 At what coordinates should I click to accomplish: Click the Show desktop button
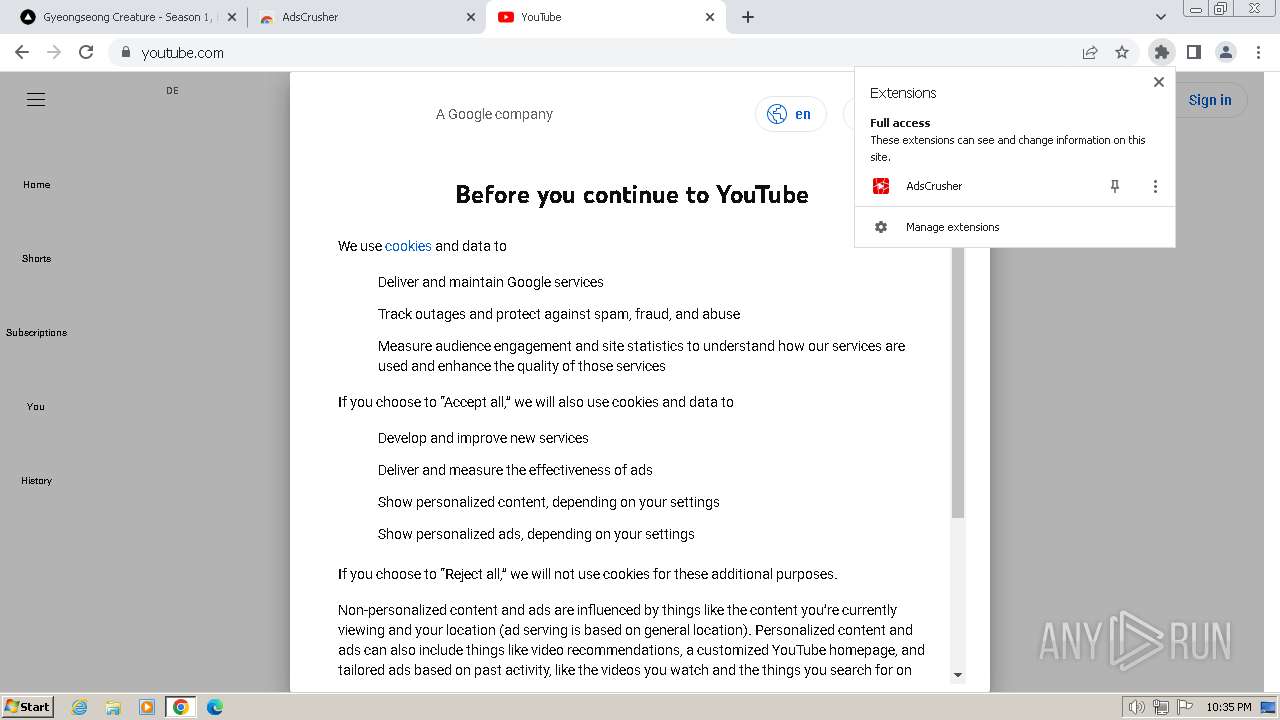pos(1269,707)
